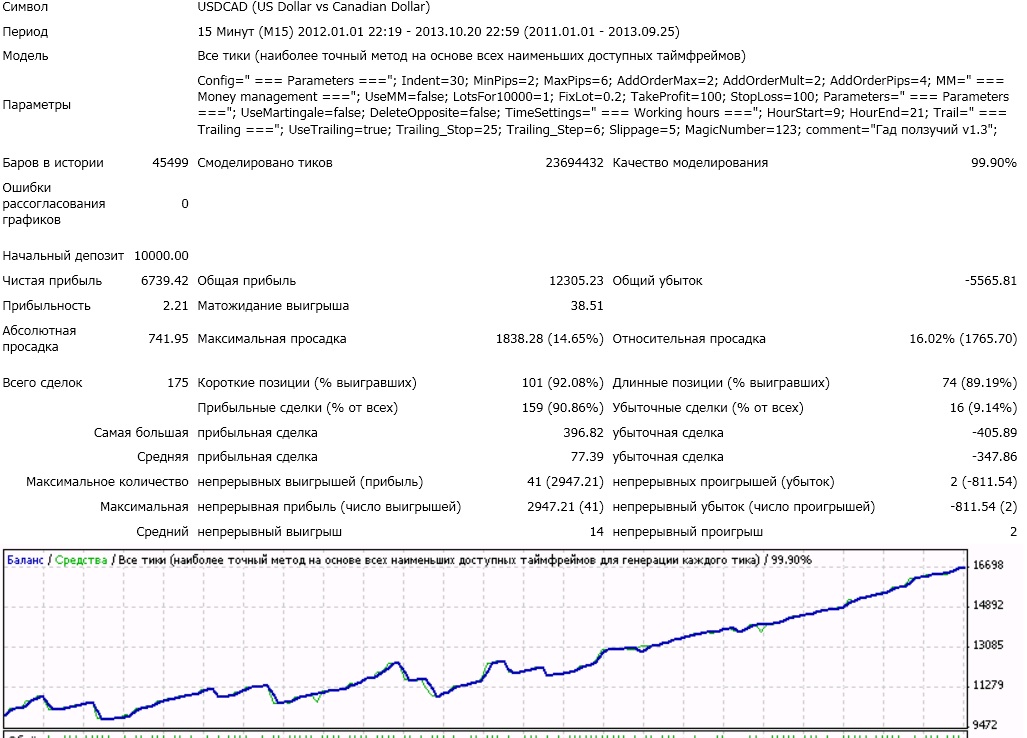1027x738 pixels.
Task: Click the short positions value 101 (92.08%)
Action: tap(563, 382)
